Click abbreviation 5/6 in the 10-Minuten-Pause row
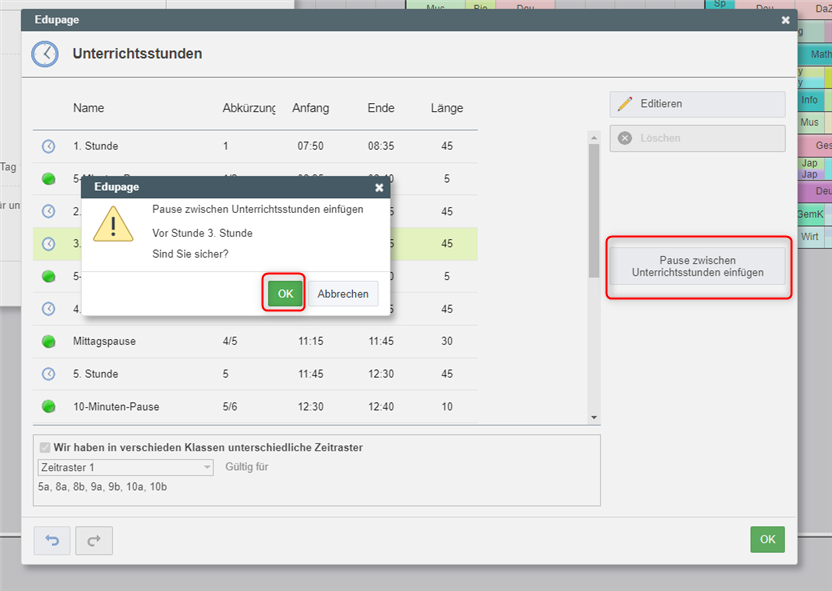This screenshot has height=591, width=832. tap(230, 407)
